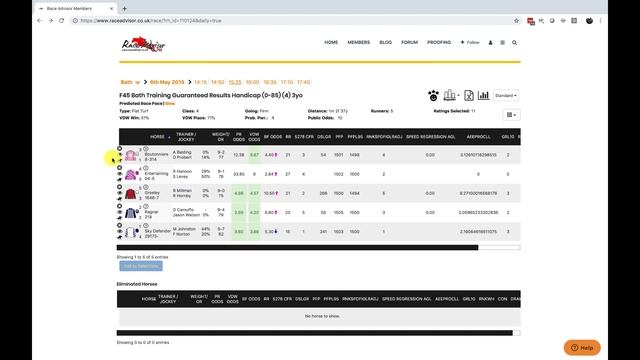Switch to the 17:45 race
Screen dimensions: 640x360
(x=304, y=82)
